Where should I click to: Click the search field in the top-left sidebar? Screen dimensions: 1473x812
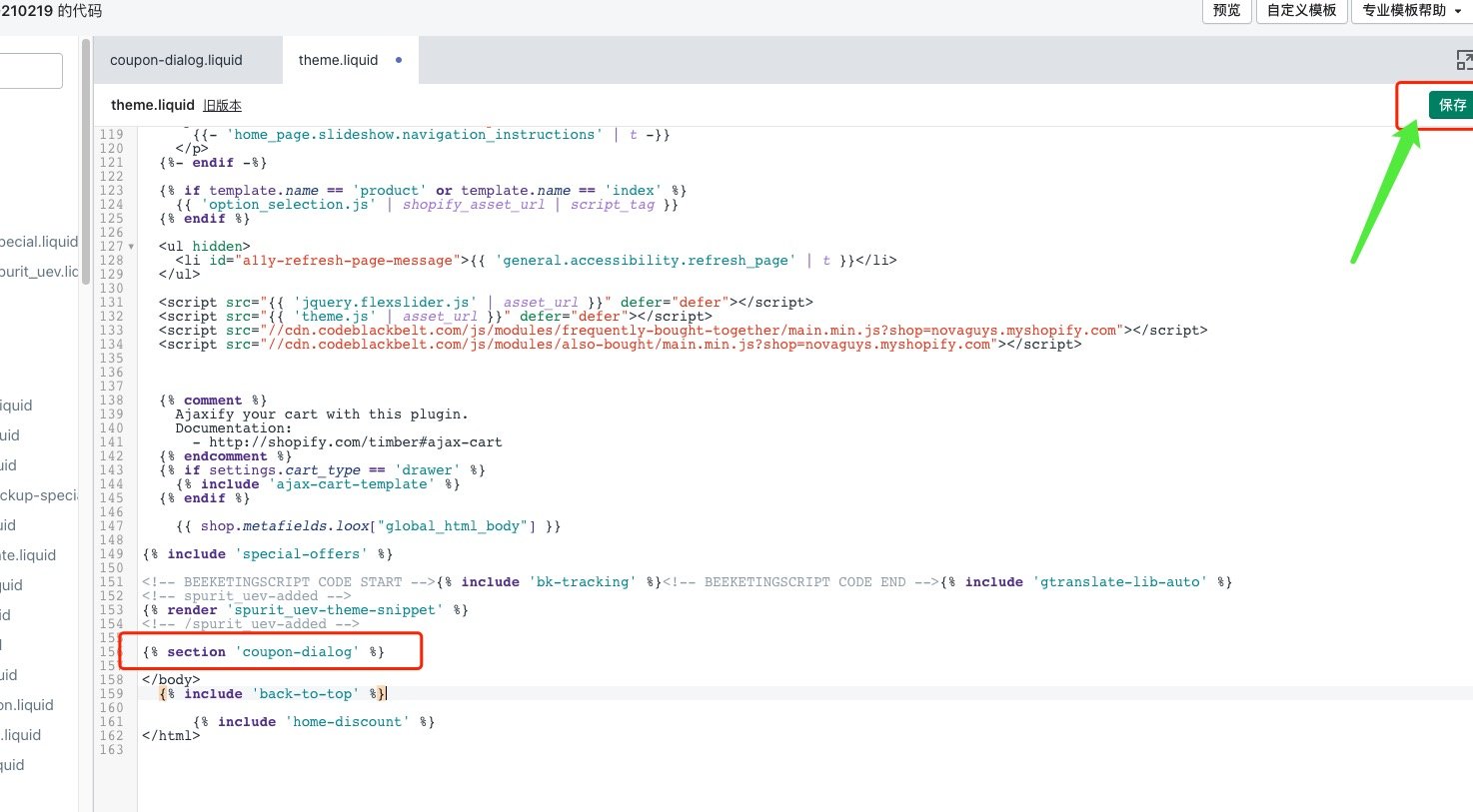(x=30, y=70)
